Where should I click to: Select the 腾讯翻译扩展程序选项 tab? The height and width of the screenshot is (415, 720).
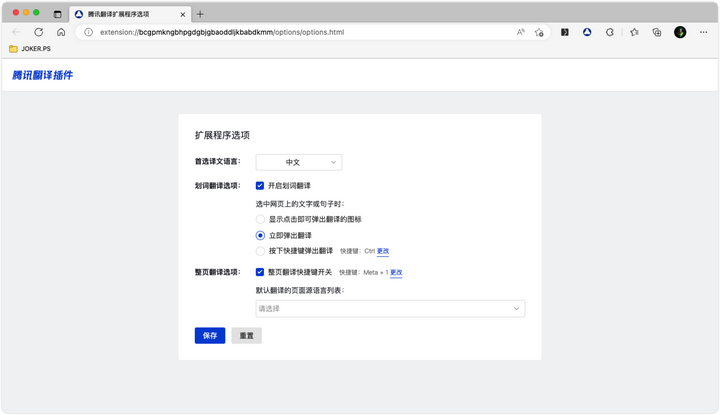pyautogui.click(x=129, y=14)
